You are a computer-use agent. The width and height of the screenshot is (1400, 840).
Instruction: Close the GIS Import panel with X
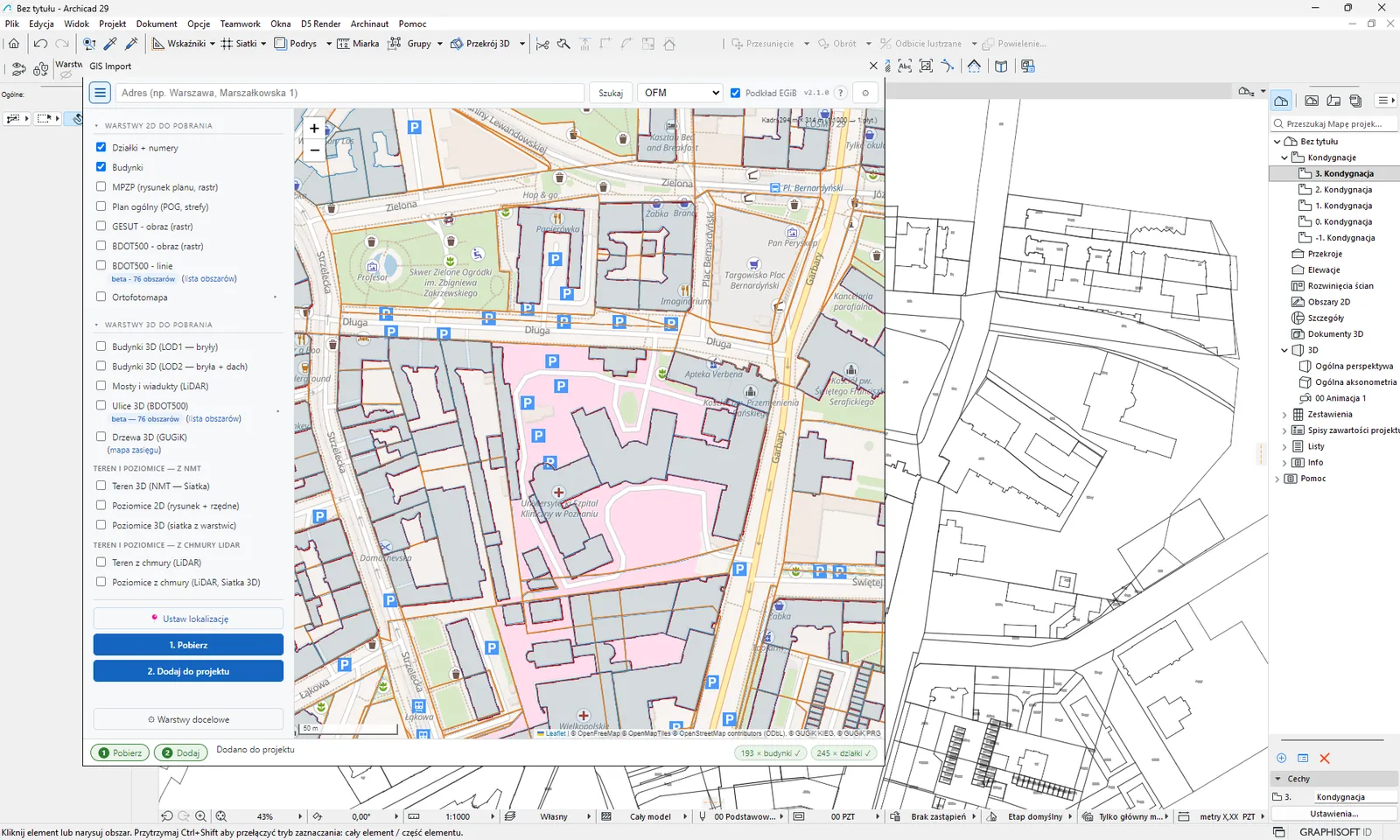point(873,66)
